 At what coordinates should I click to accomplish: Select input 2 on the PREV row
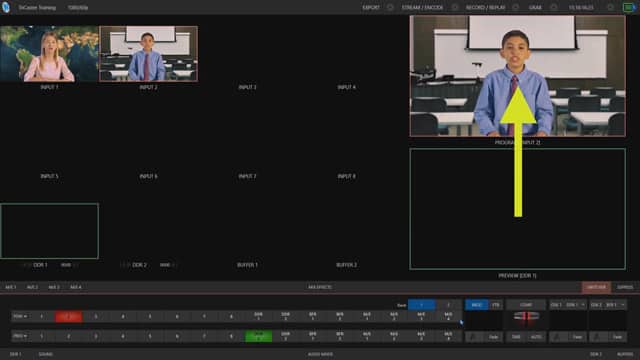tap(69, 336)
